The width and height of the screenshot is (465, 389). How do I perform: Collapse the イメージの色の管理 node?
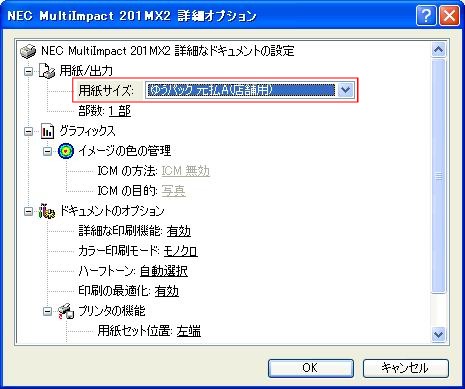(x=48, y=151)
